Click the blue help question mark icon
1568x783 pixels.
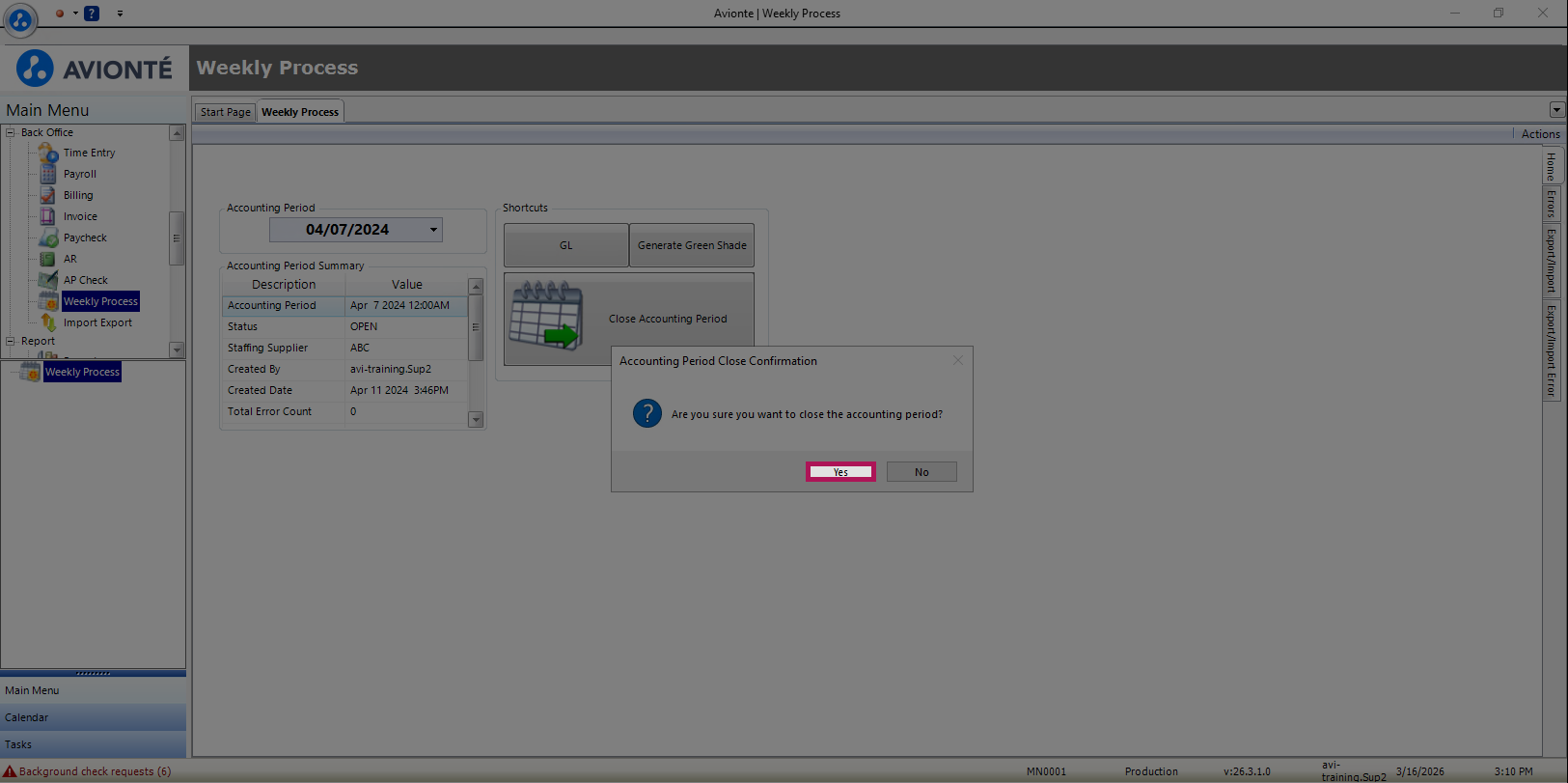pos(92,14)
